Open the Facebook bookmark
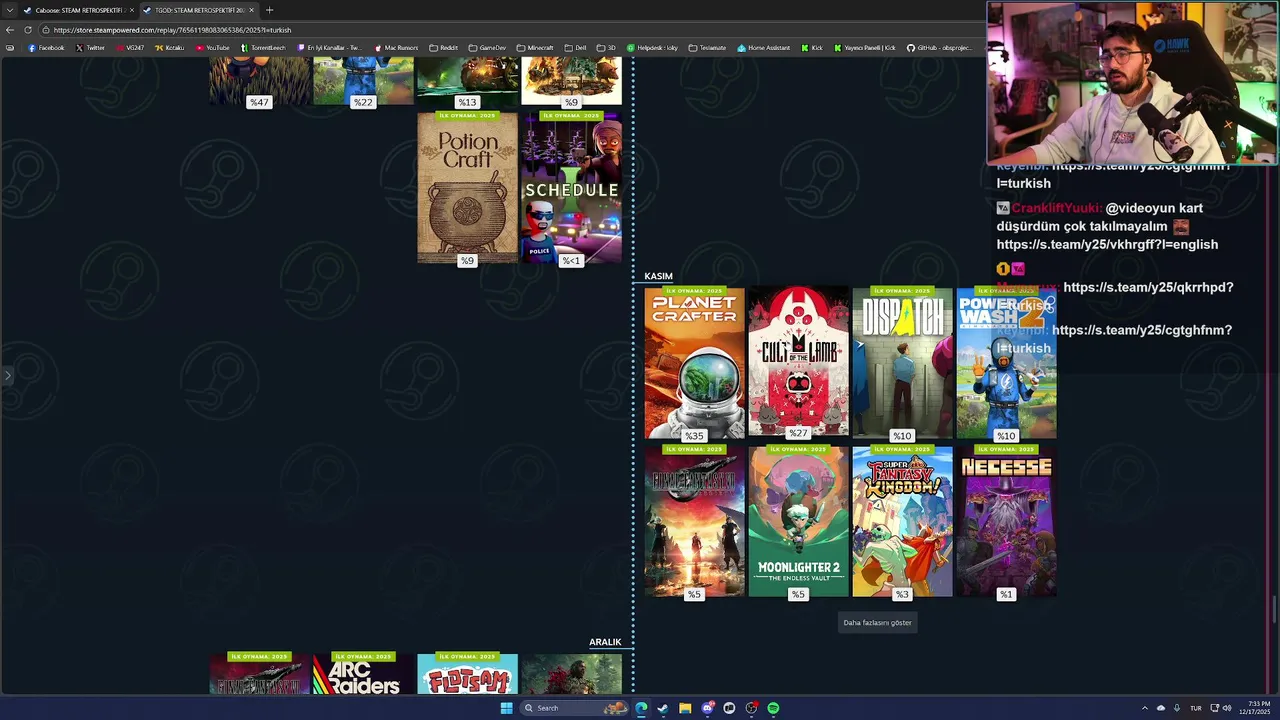 tap(46, 48)
